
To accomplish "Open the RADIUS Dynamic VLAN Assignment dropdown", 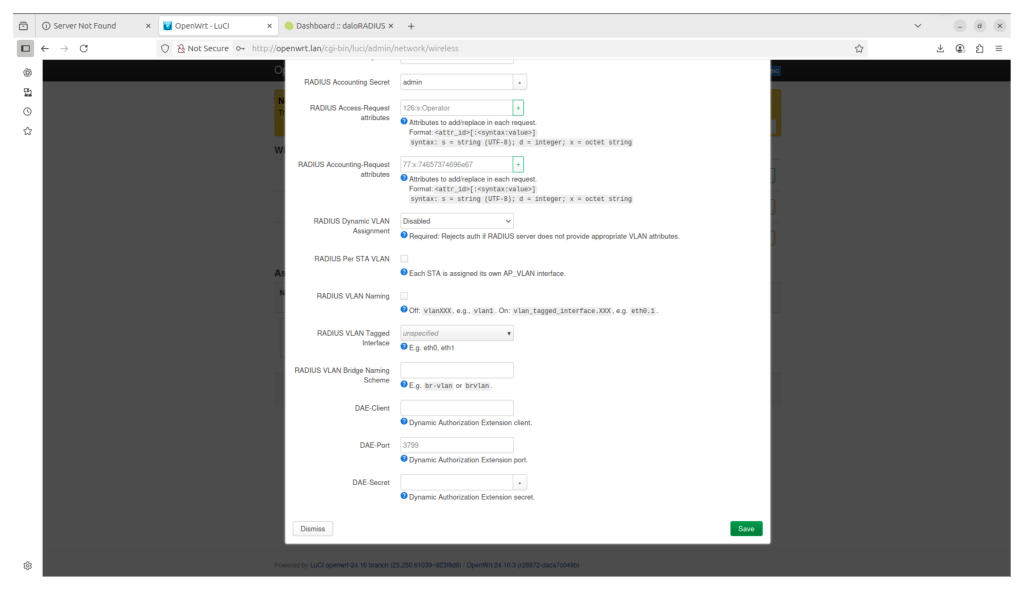I will (x=457, y=221).
